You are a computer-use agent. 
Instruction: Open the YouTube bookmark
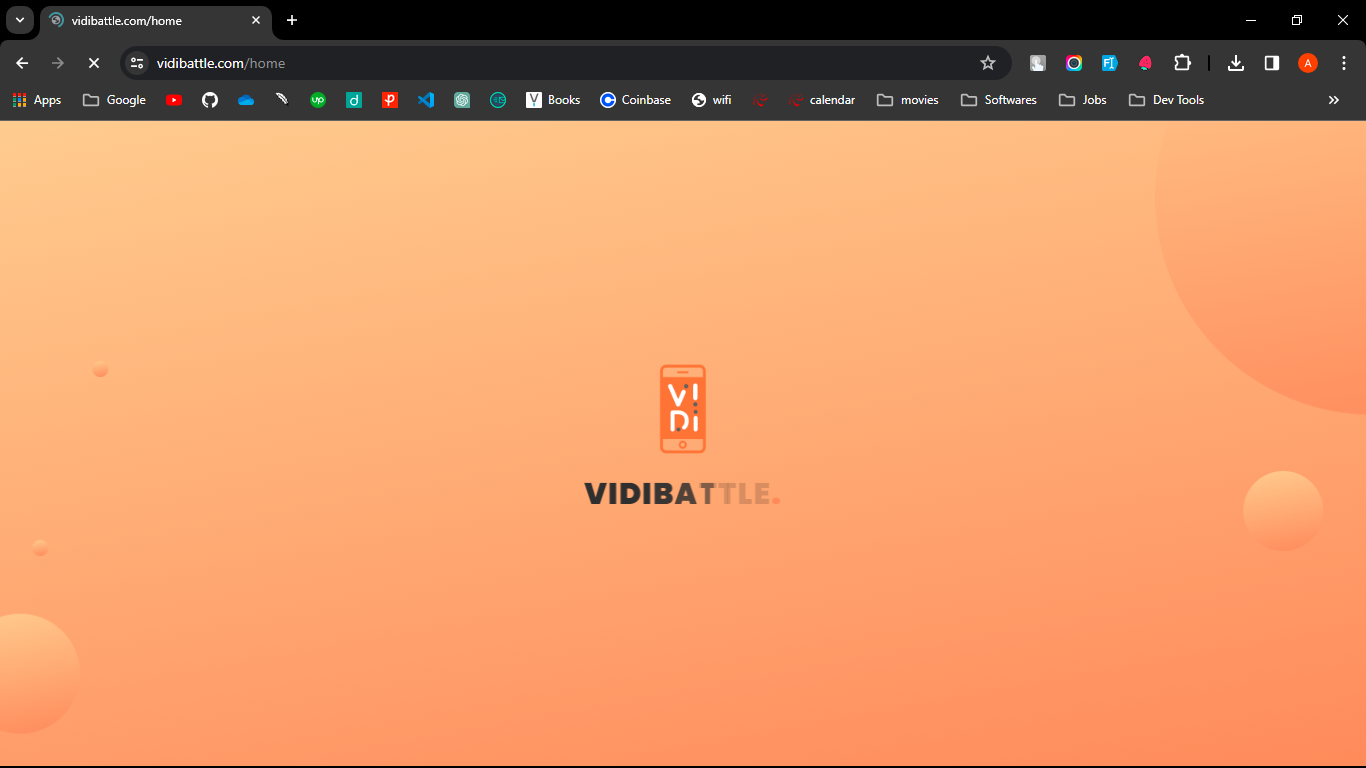pos(174,100)
